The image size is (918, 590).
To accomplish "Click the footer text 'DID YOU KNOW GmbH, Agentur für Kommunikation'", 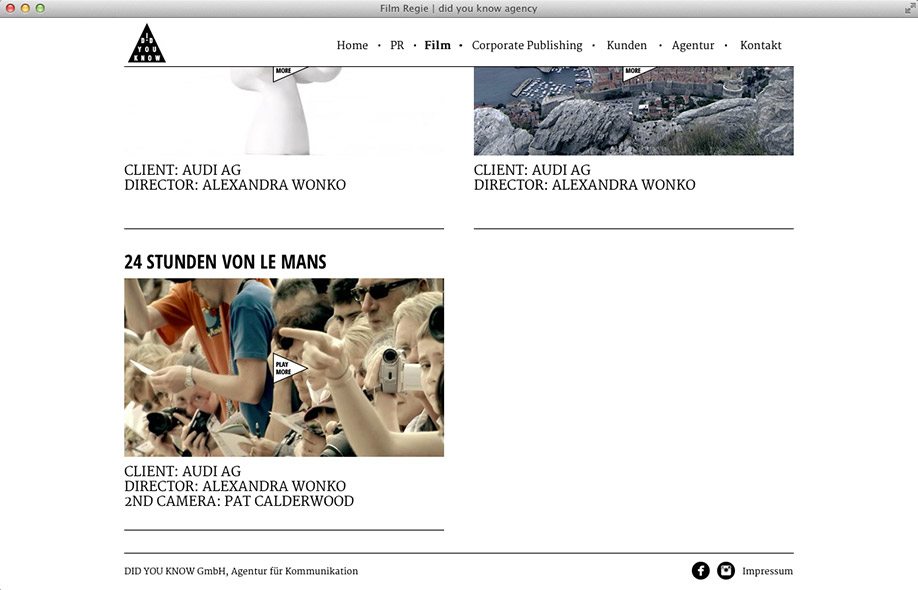I will click(241, 571).
